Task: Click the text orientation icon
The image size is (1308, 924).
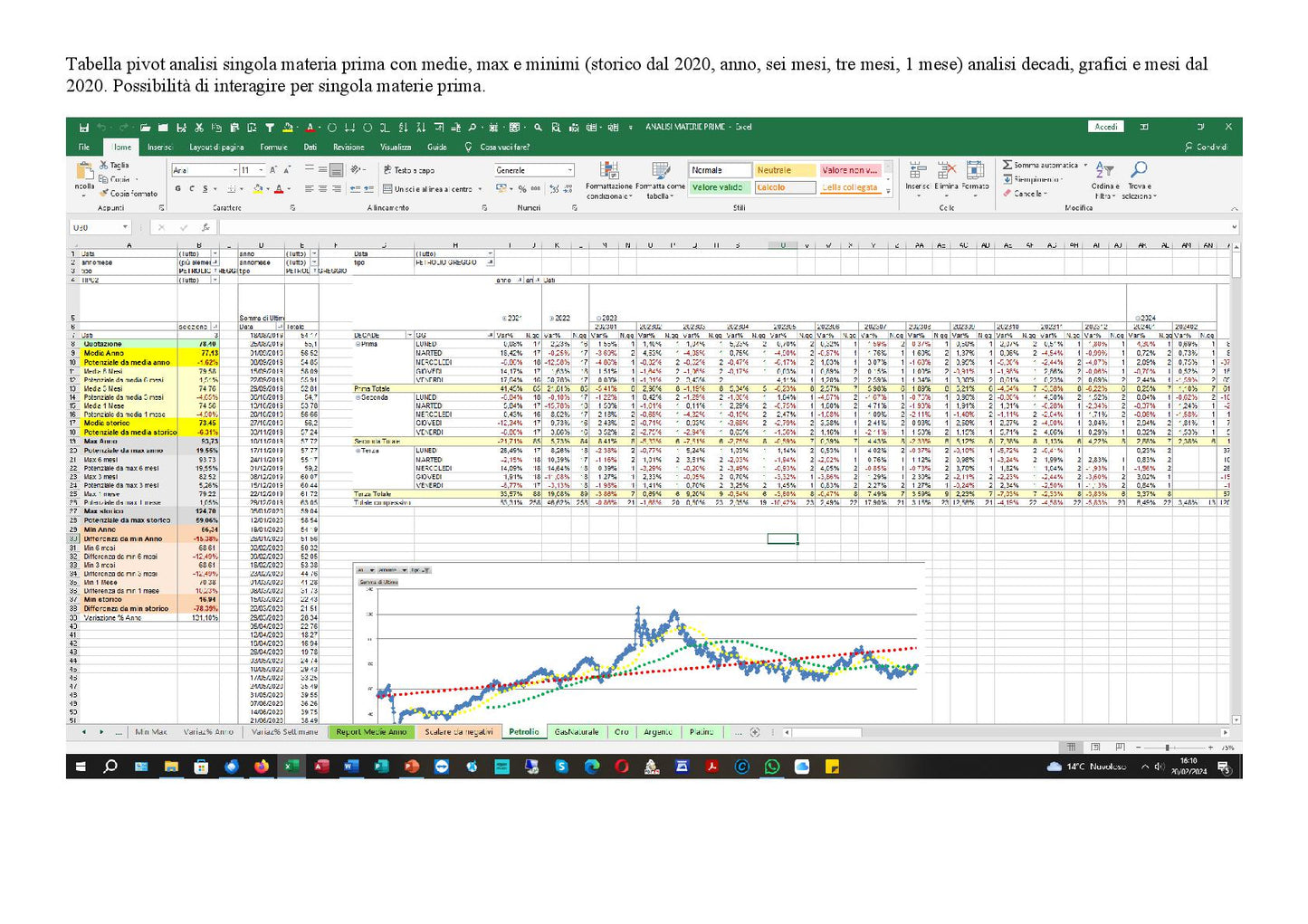Action: [x=356, y=169]
